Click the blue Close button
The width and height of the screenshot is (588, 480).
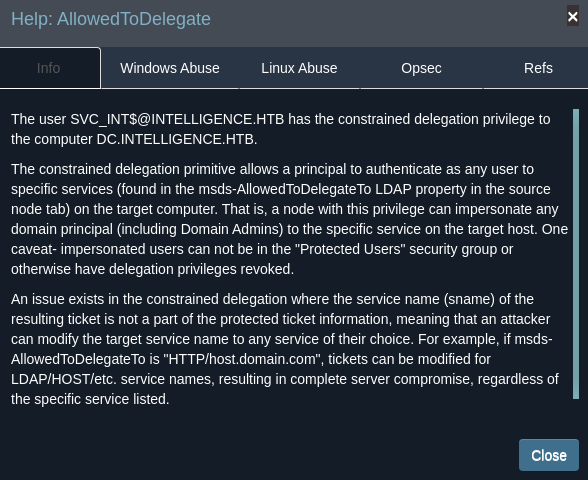point(549,455)
